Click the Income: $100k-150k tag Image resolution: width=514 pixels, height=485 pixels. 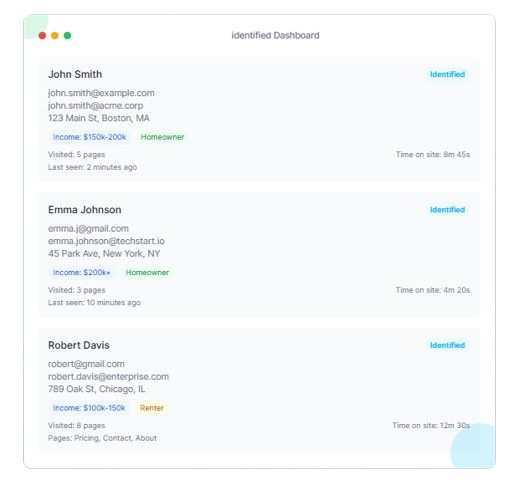pos(89,408)
